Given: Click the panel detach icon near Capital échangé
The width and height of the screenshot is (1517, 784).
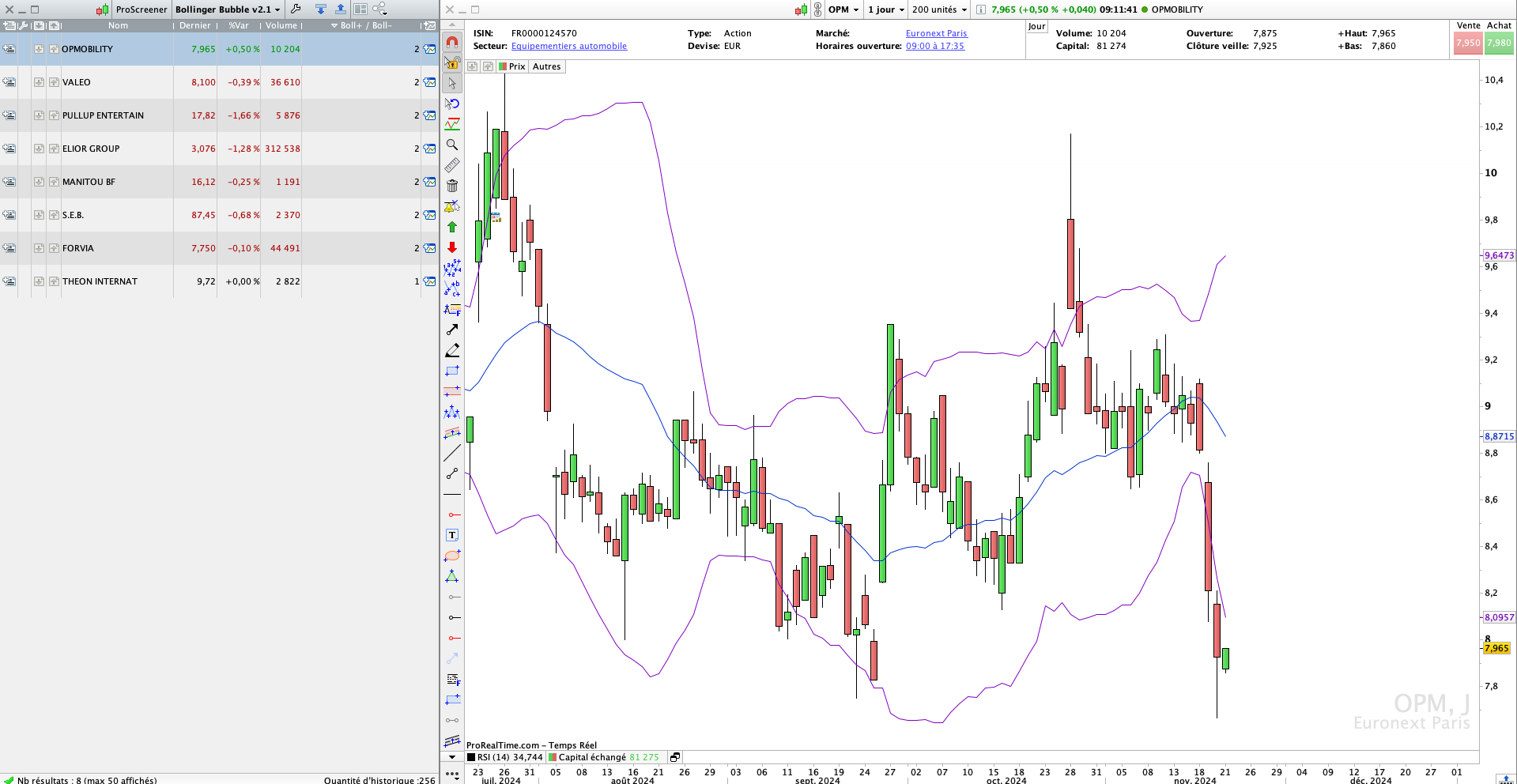Looking at the screenshot, I should 675,757.
